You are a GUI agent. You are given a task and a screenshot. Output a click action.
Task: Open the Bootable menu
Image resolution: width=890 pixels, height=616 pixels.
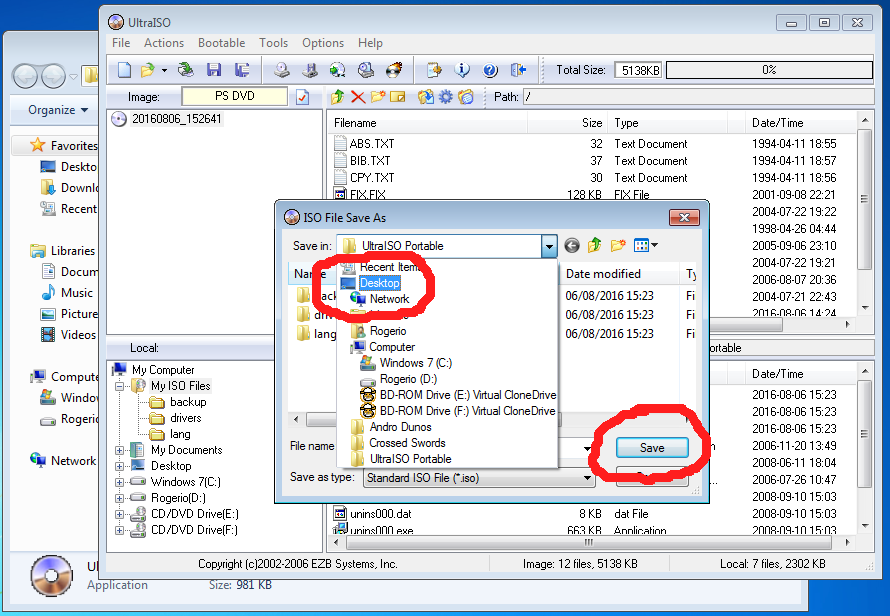coord(221,43)
